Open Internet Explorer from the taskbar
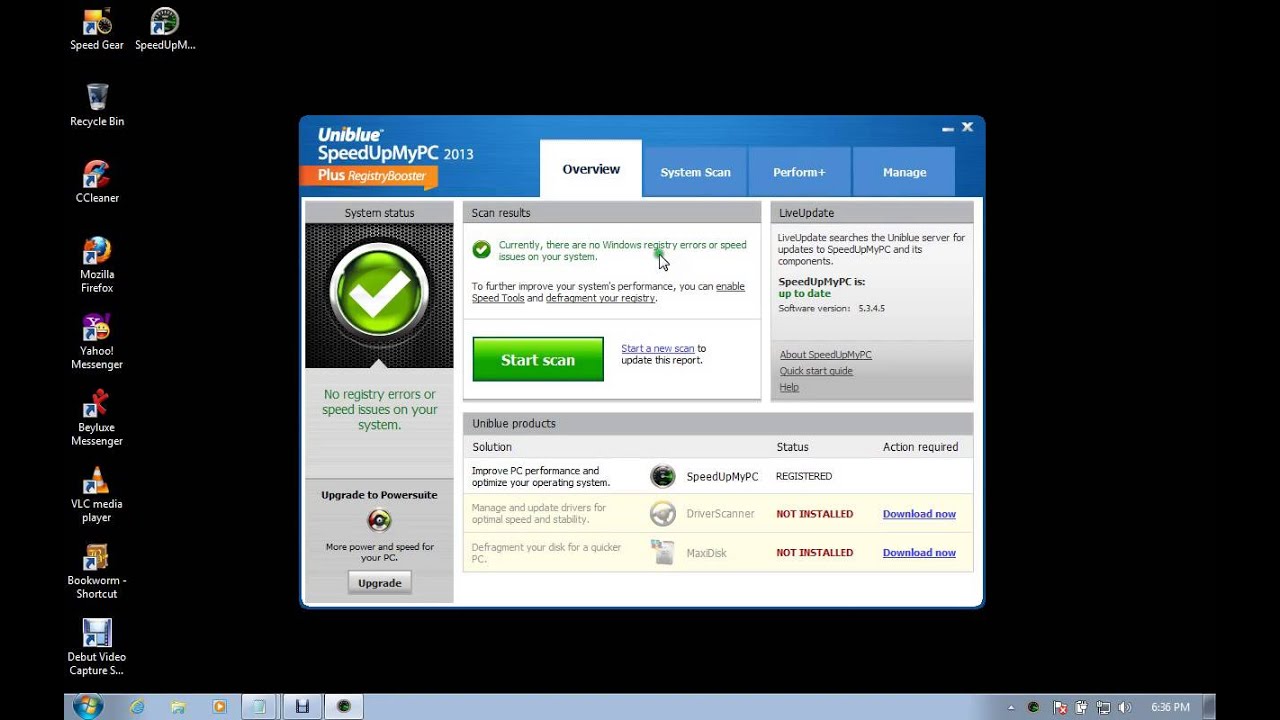Image resolution: width=1280 pixels, height=720 pixels. click(137, 706)
